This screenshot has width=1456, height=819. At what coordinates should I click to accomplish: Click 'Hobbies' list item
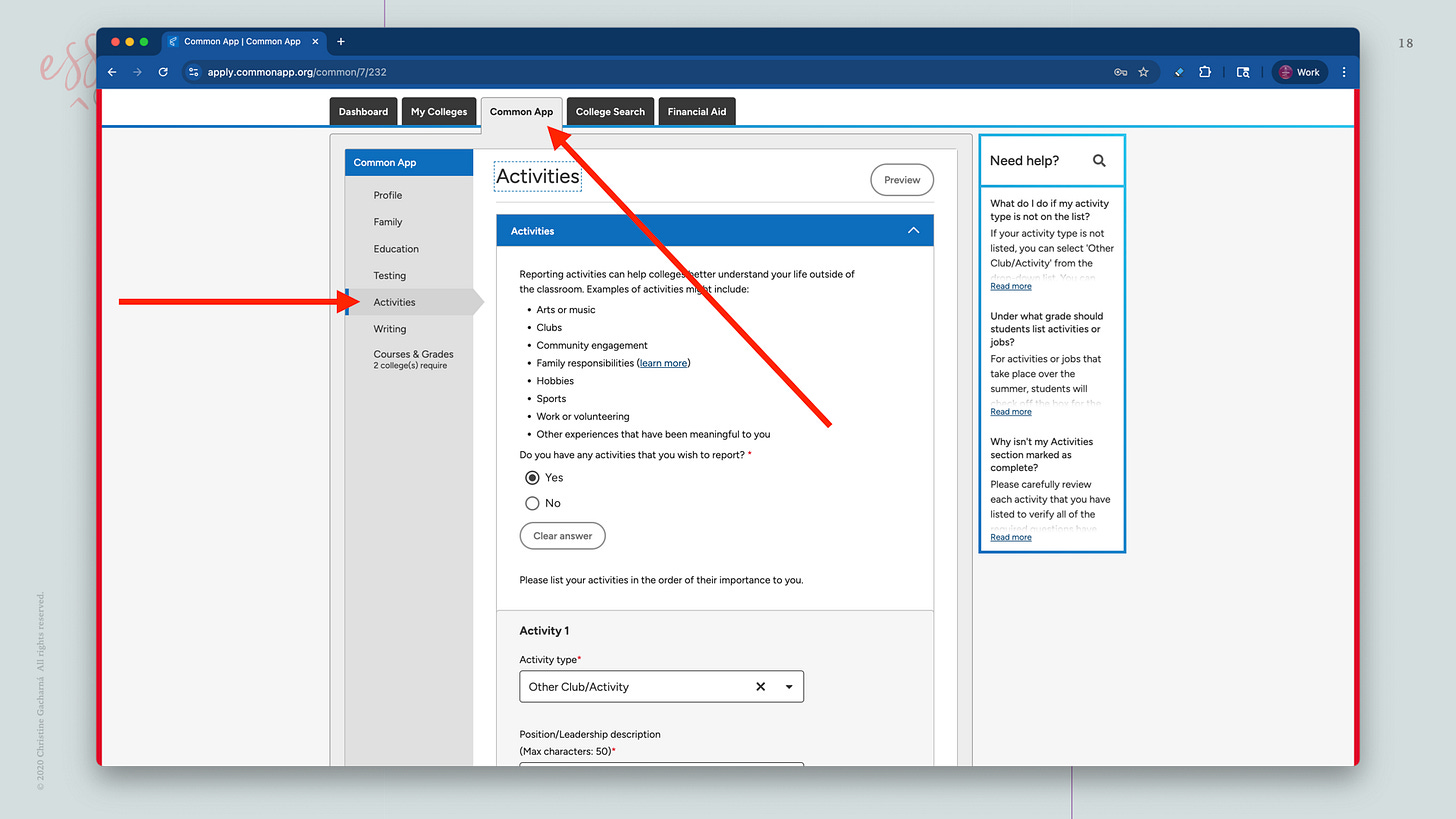tap(555, 381)
